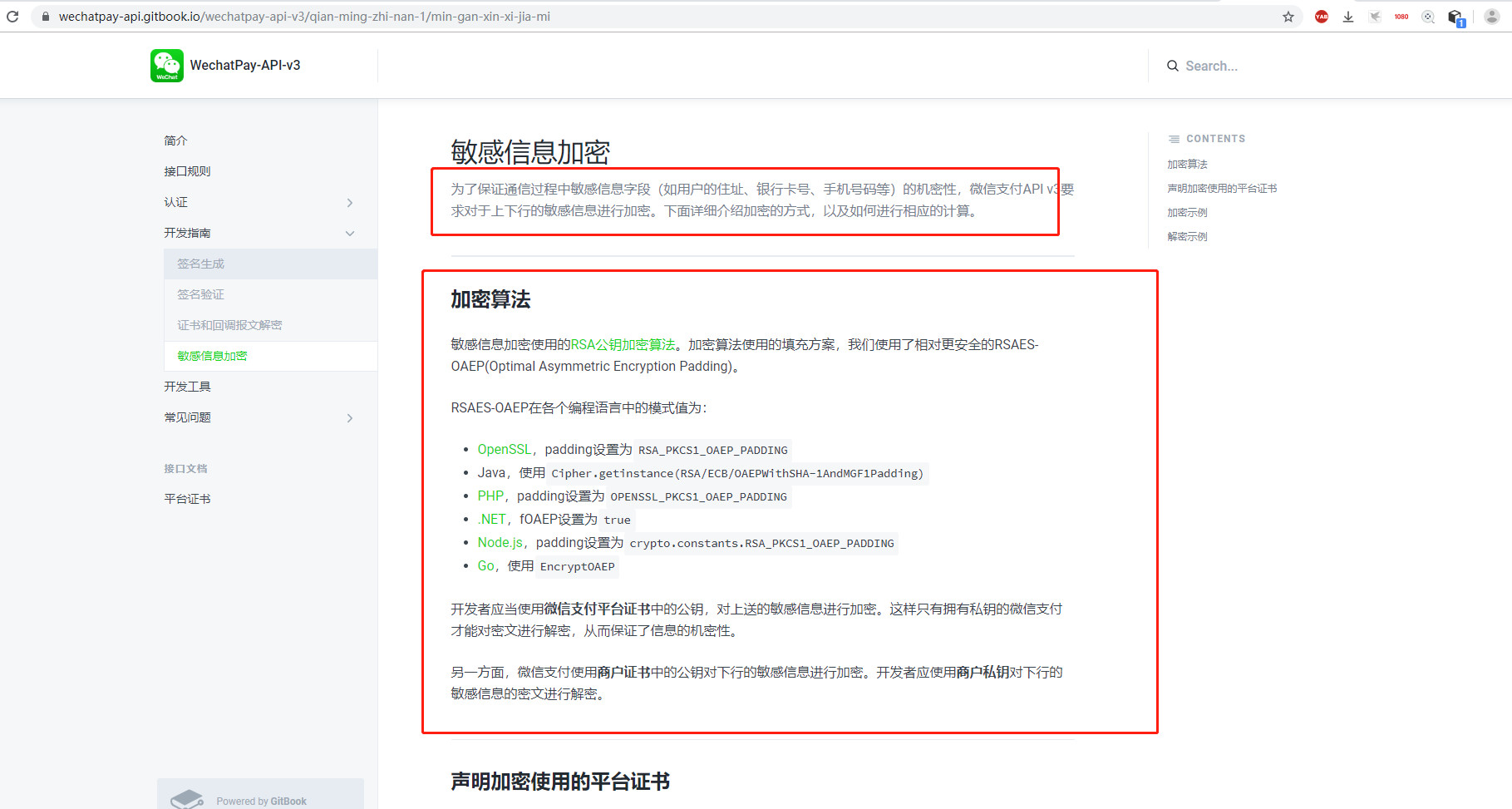
Task: Click the bold 商户证书 text
Action: [623, 672]
